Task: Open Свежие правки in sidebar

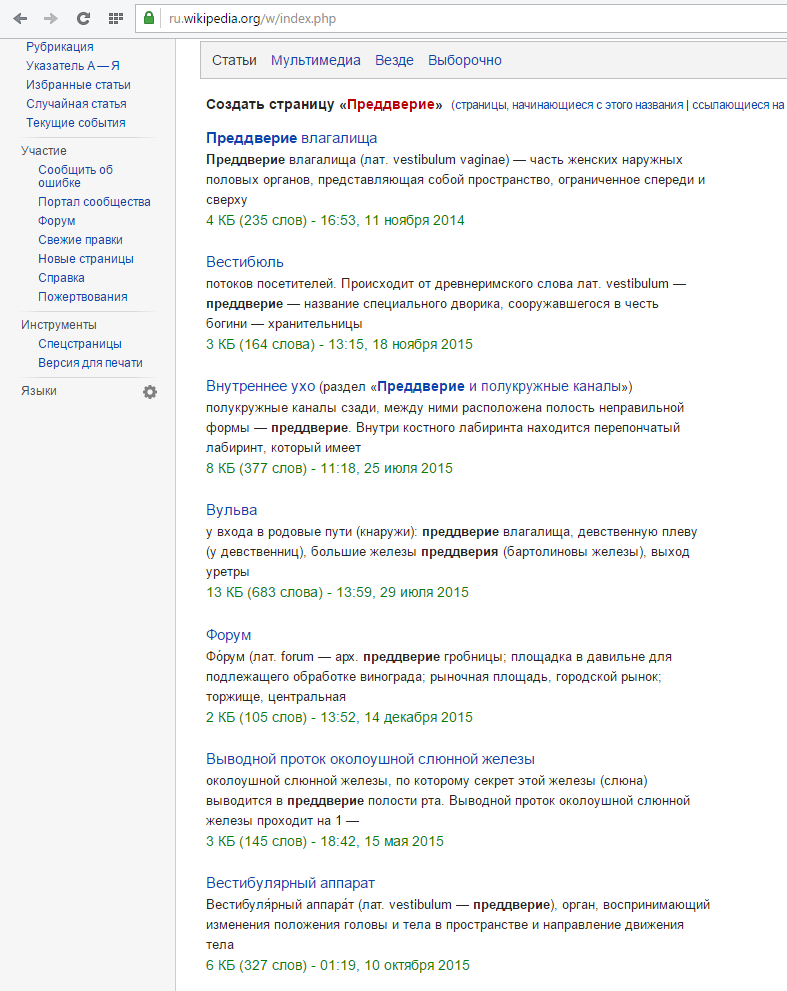Action: point(80,240)
